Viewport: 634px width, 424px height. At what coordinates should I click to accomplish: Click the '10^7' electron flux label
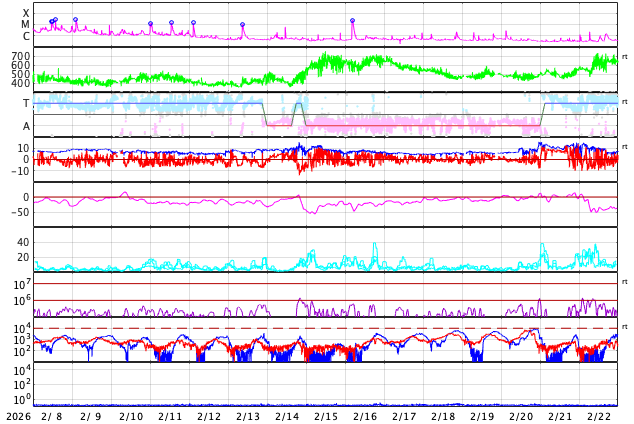(22, 284)
